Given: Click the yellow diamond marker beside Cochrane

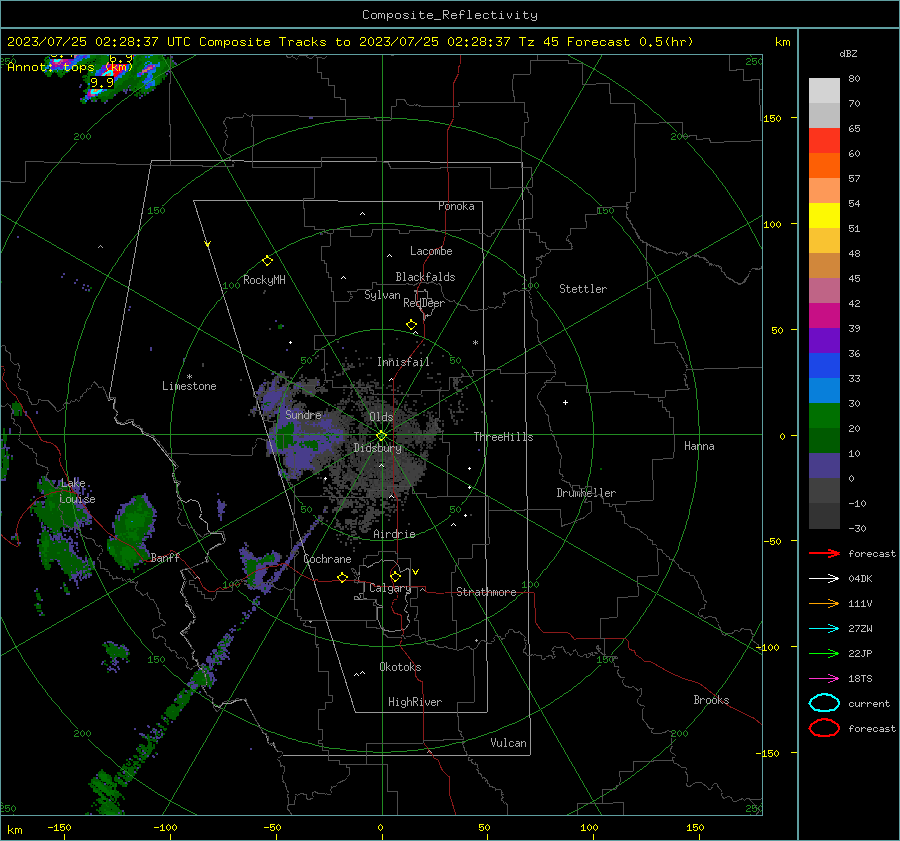Looking at the screenshot, I should click(342, 577).
